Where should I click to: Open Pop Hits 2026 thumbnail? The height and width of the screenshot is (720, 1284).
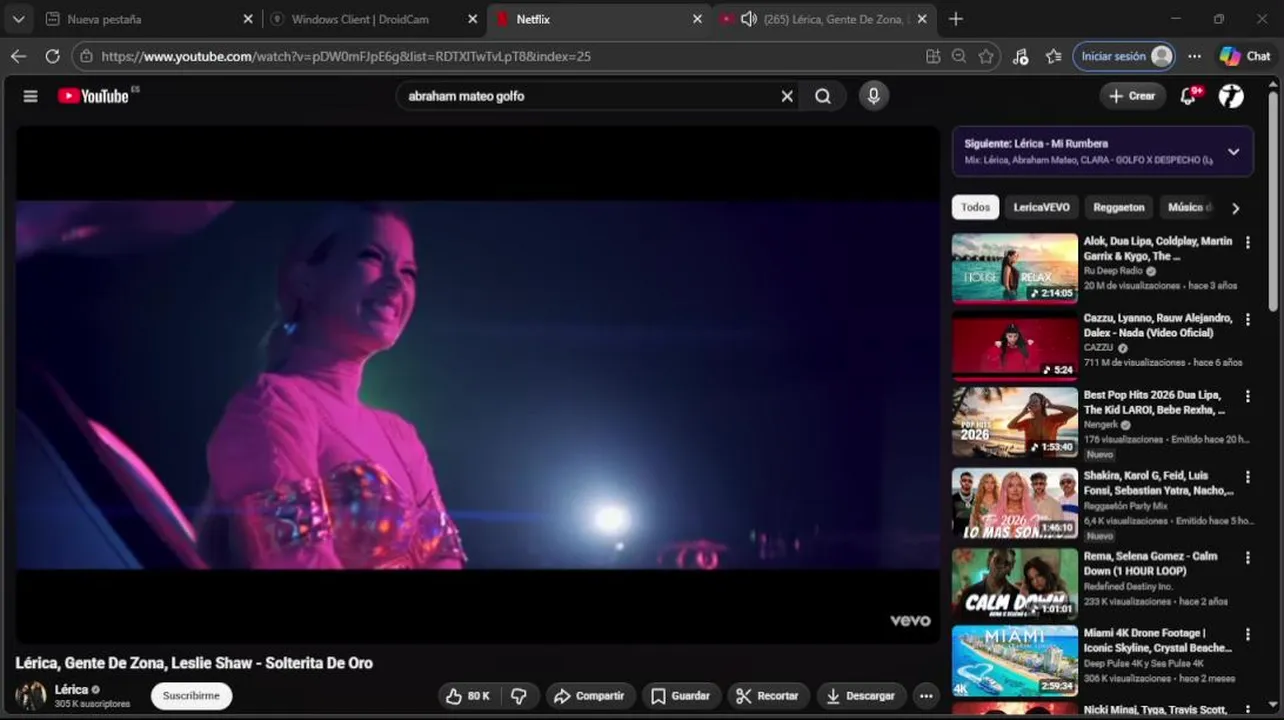pos(1014,422)
